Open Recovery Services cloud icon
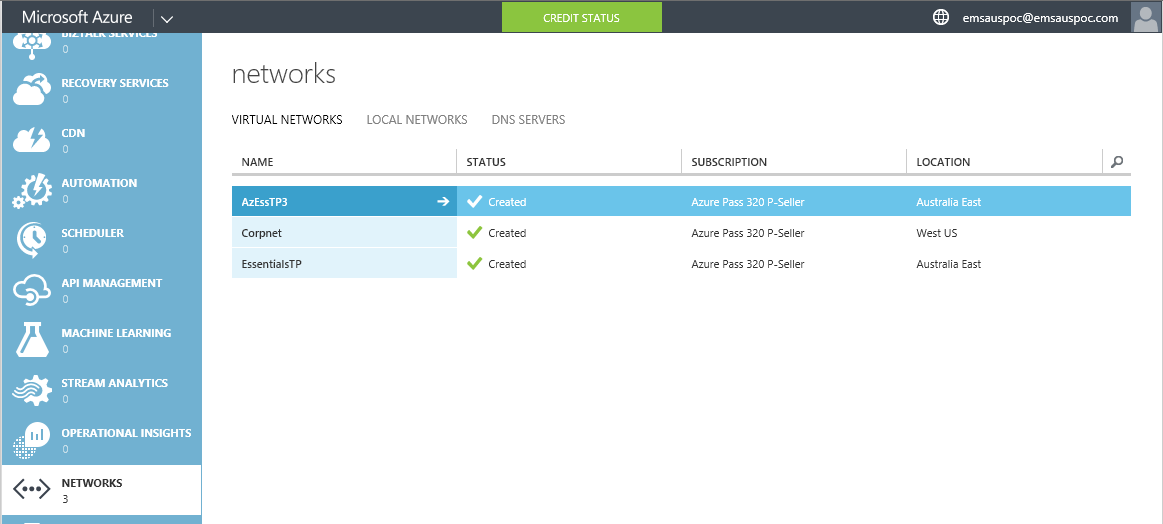1163x524 pixels. [x=32, y=91]
